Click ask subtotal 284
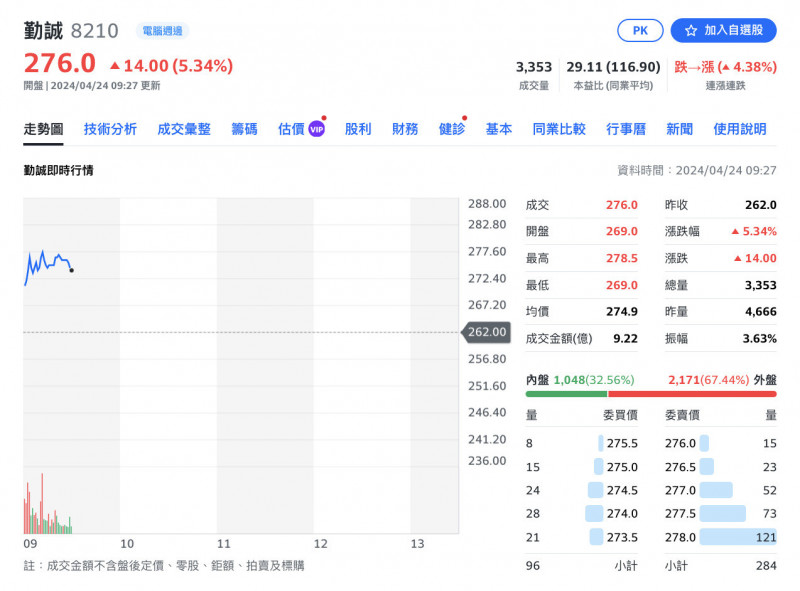800x591 pixels. tap(766, 565)
